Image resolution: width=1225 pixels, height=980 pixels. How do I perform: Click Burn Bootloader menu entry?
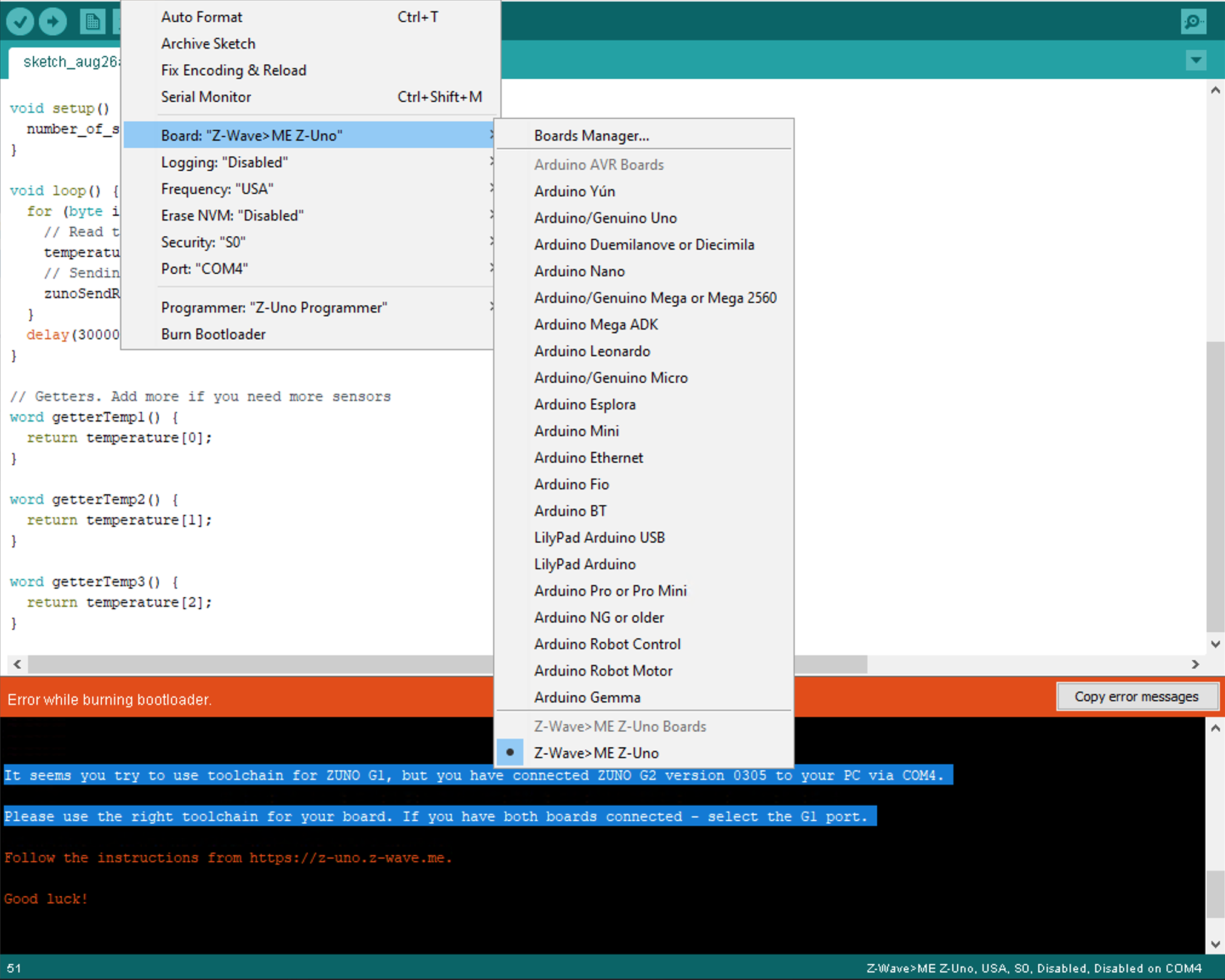click(309, 334)
